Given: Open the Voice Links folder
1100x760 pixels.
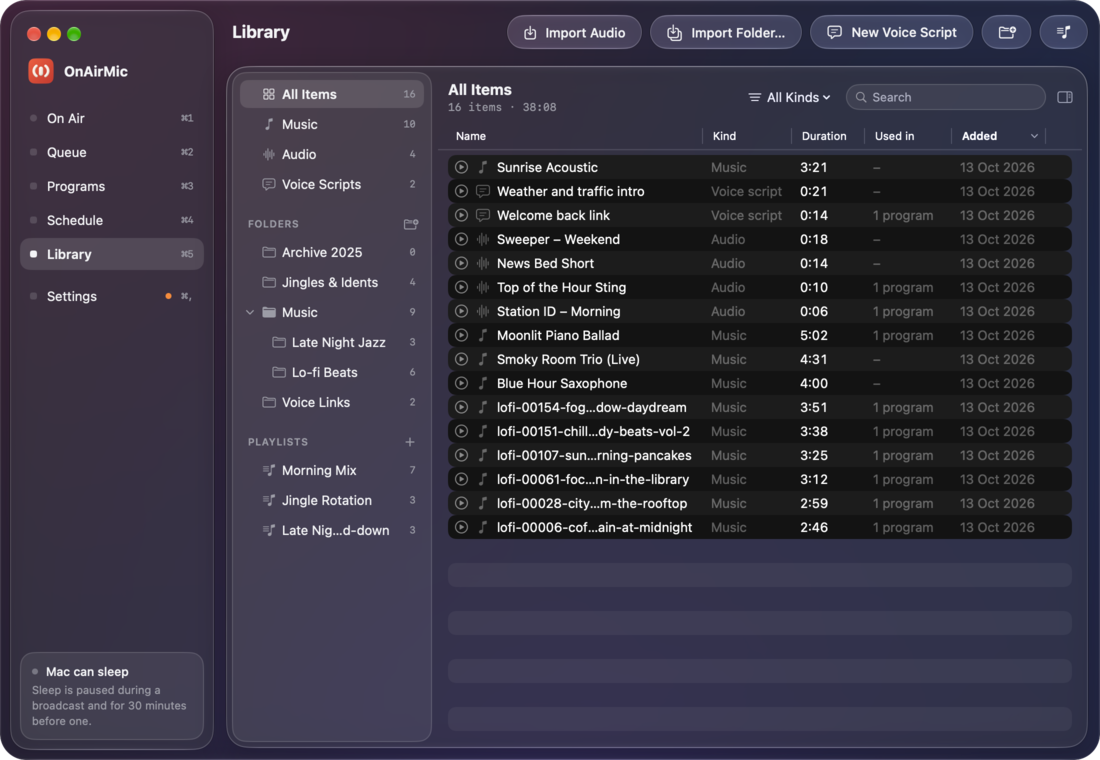Looking at the screenshot, I should 332,403.
